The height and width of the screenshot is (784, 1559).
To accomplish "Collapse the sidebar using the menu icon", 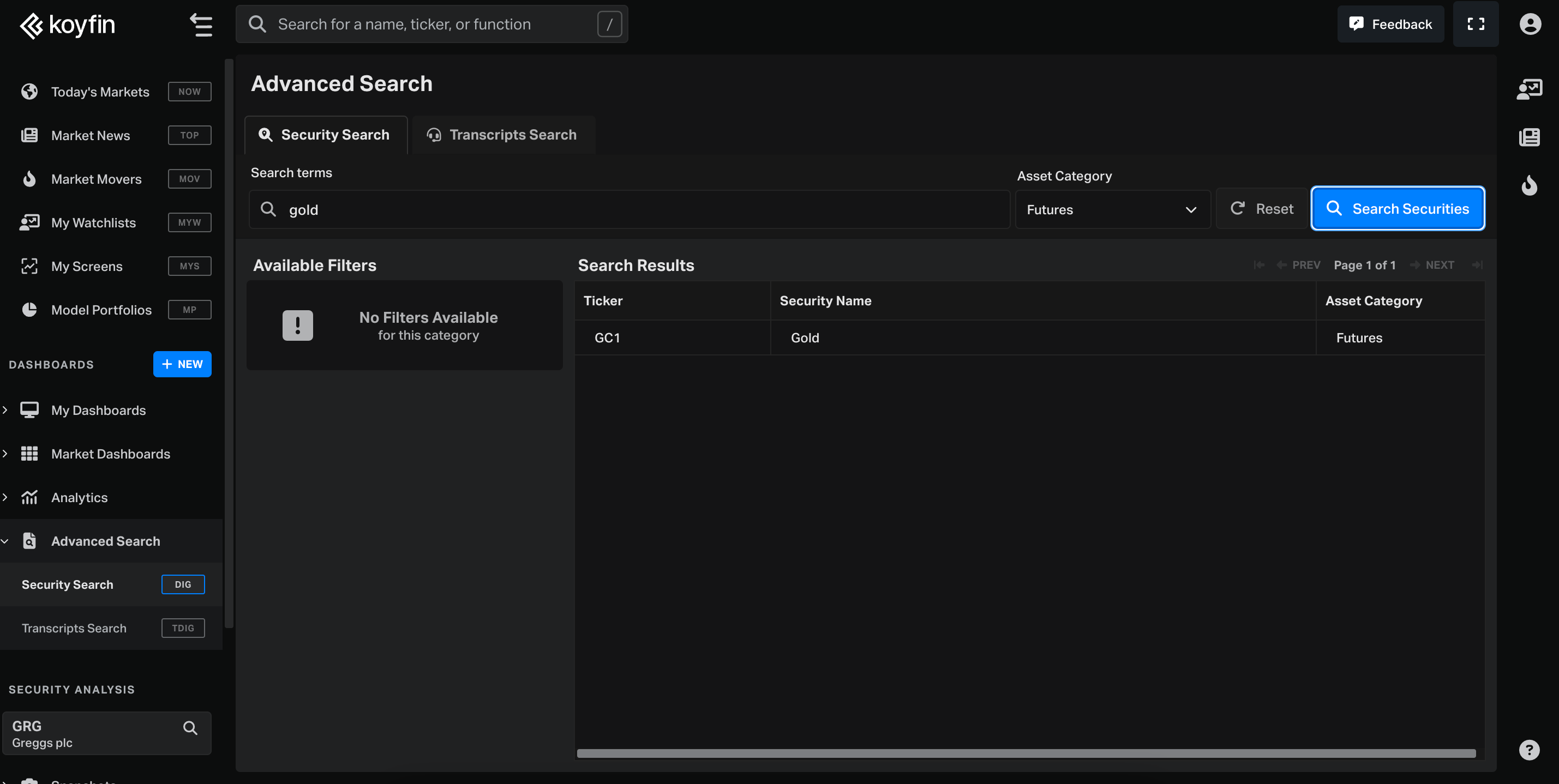I will pyautogui.click(x=200, y=25).
